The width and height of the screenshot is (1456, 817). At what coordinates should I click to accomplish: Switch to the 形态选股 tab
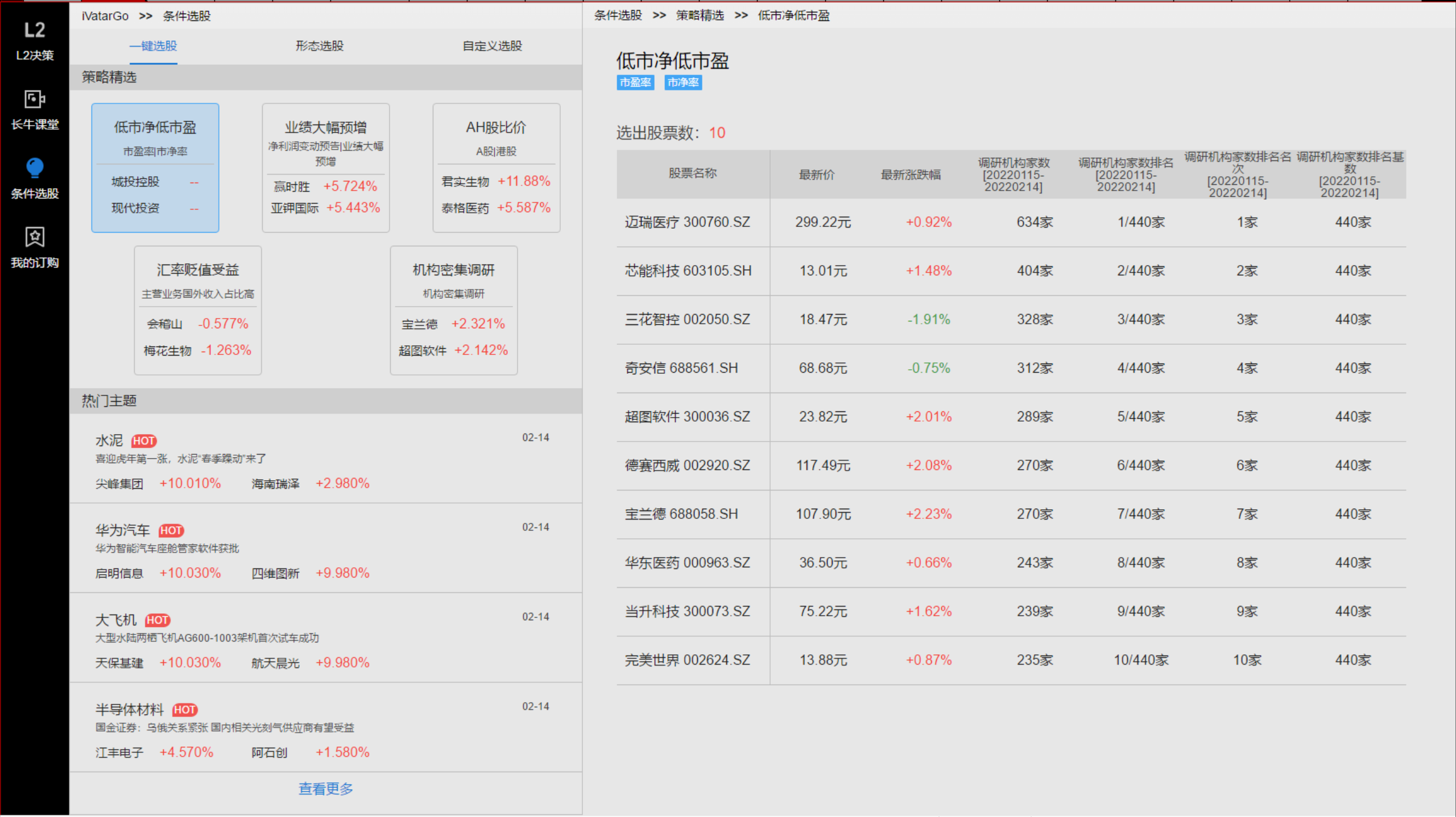[x=319, y=46]
